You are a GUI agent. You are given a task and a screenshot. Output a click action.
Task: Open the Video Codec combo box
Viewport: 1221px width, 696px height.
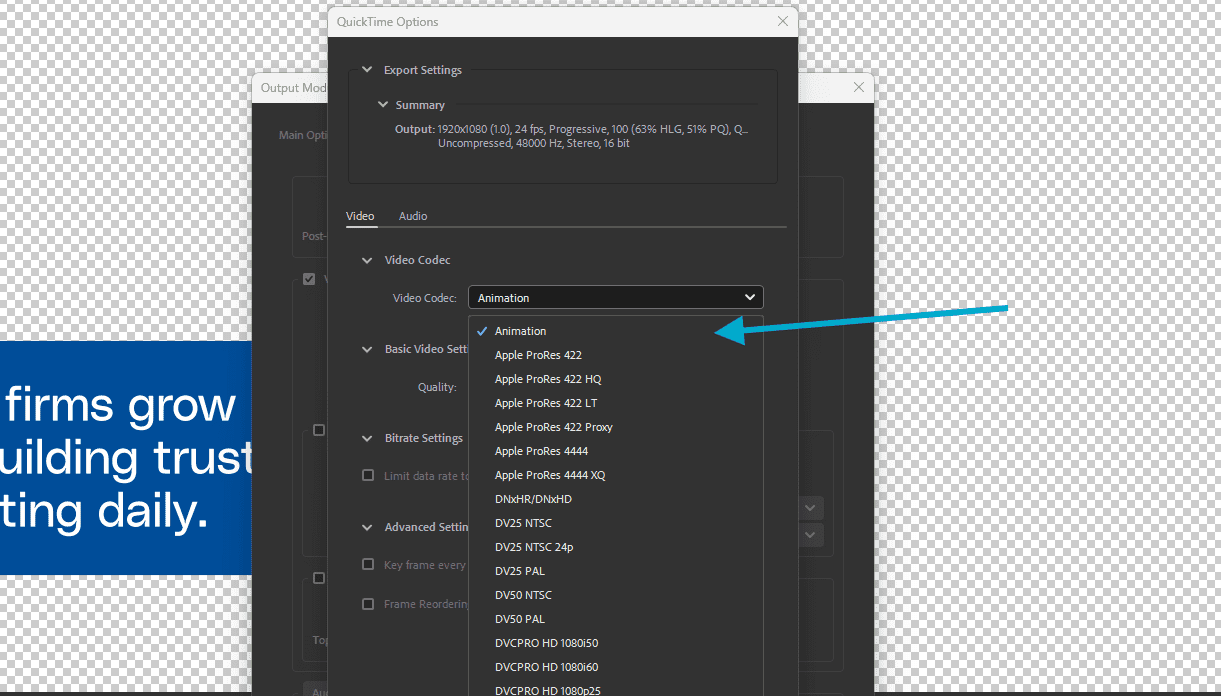[x=615, y=297]
